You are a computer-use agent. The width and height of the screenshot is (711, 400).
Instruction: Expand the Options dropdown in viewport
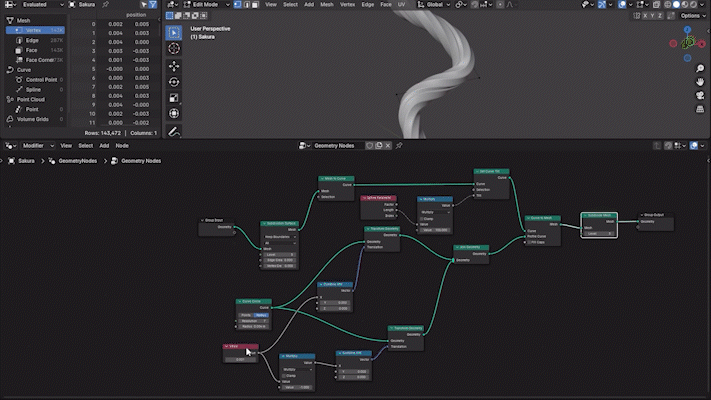[691, 16]
